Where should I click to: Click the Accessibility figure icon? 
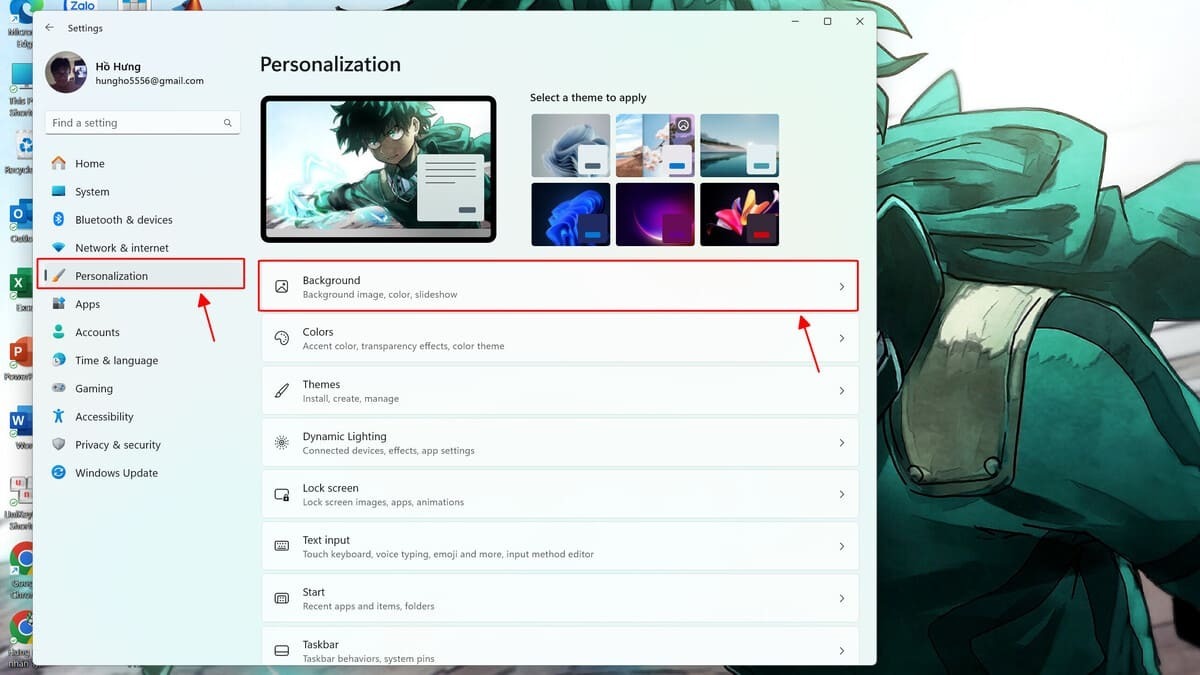[58, 416]
